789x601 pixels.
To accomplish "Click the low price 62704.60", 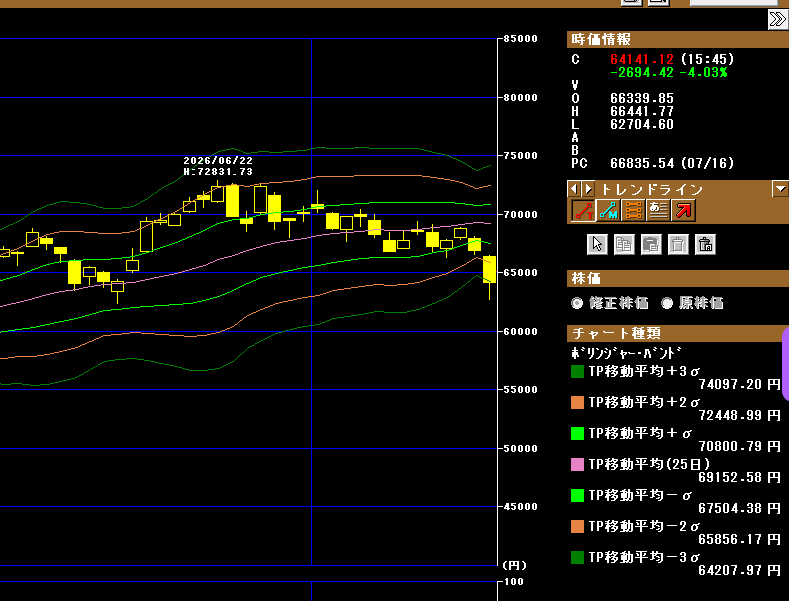I will 642,124.
